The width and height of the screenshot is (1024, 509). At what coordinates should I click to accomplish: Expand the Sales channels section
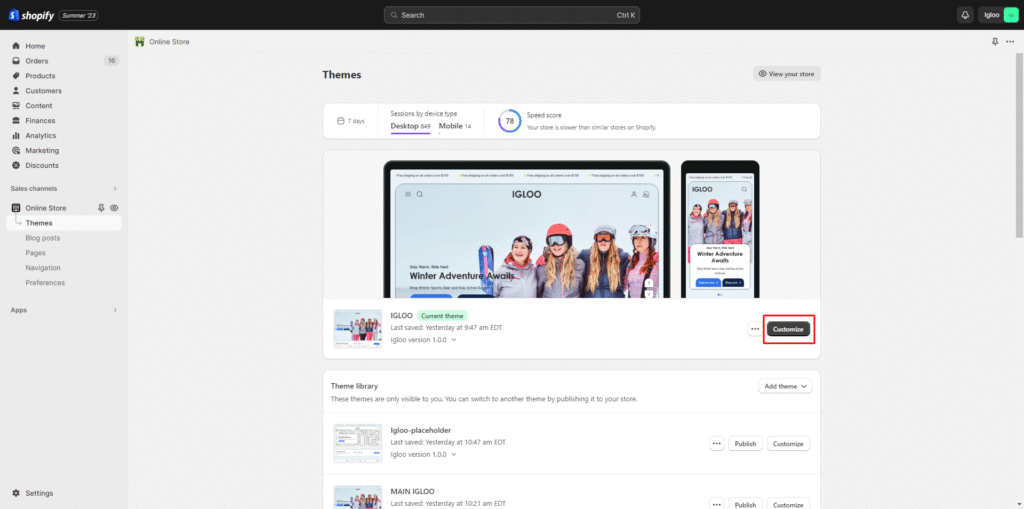coord(115,188)
